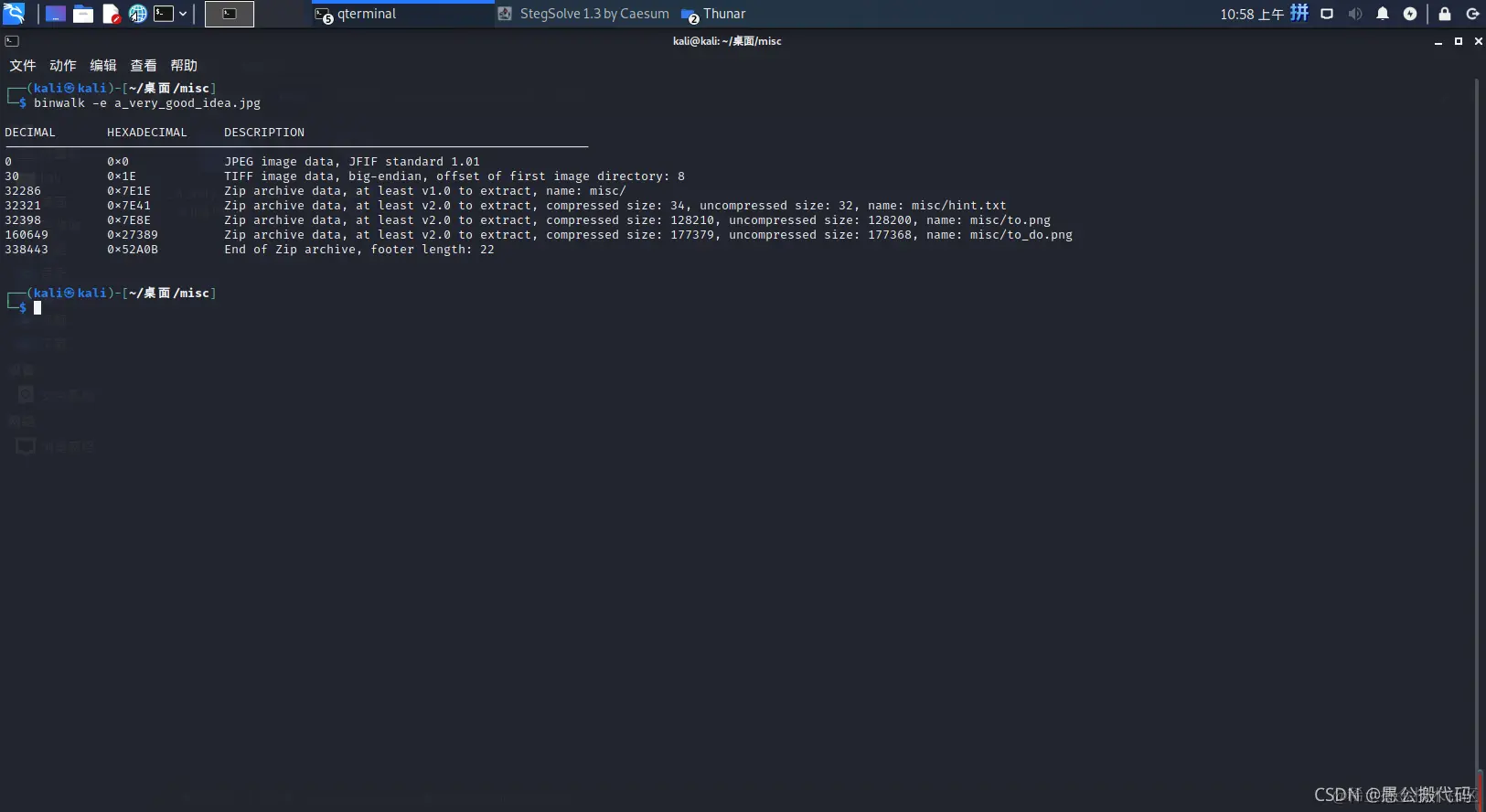
Task: Open the 编辑 (Edit) menu
Action: 103,66
